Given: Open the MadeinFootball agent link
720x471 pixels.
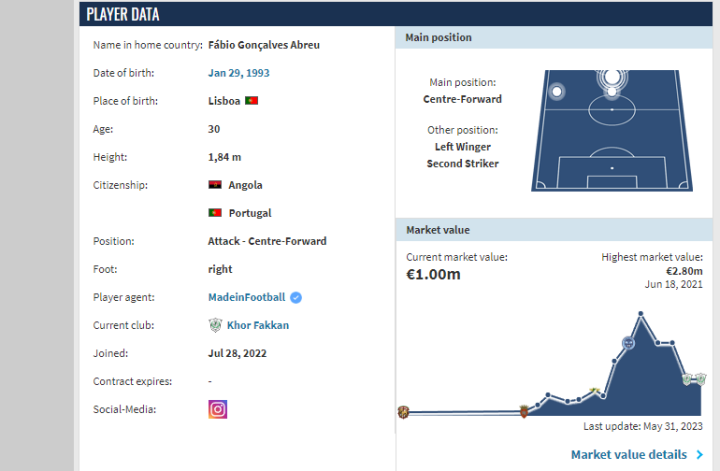Looking at the screenshot, I should 246,297.
